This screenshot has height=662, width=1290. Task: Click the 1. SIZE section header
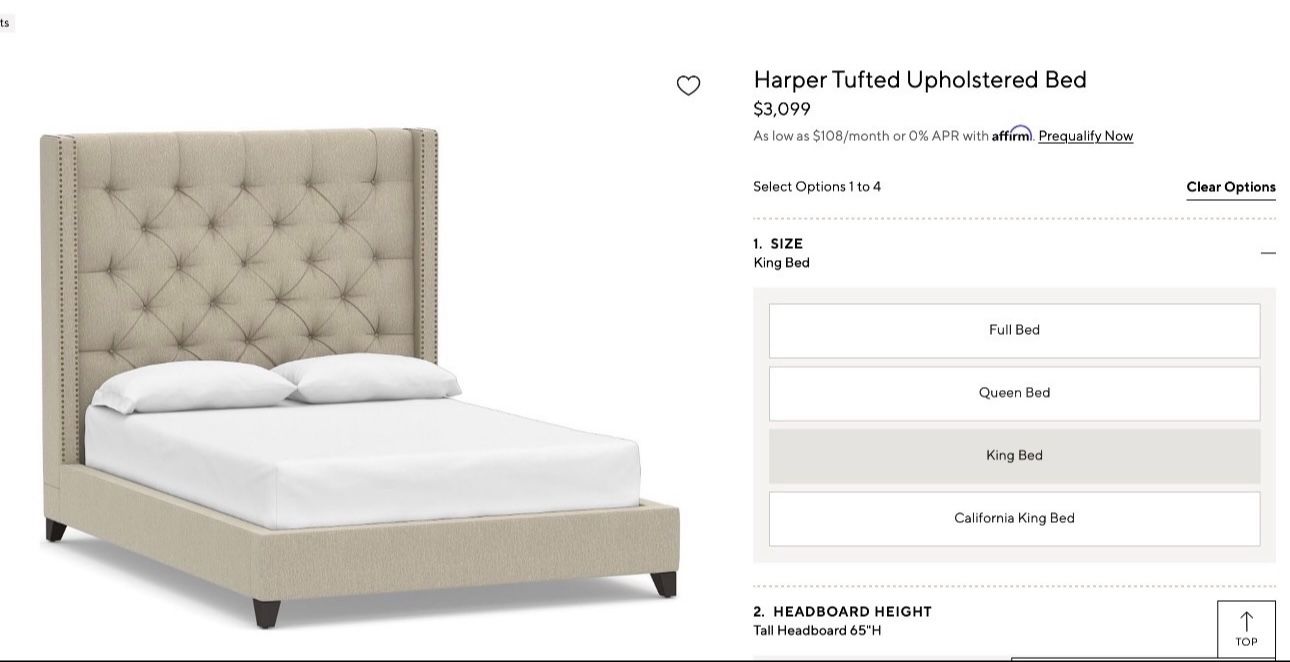coord(778,243)
